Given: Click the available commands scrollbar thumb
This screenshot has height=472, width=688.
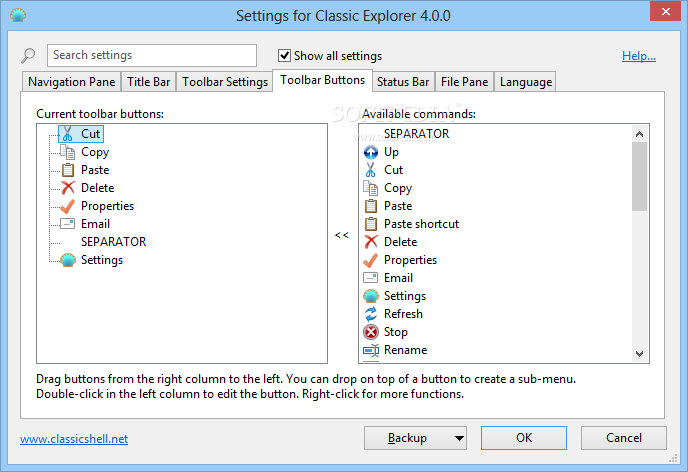Looking at the screenshot, I should 639,176.
